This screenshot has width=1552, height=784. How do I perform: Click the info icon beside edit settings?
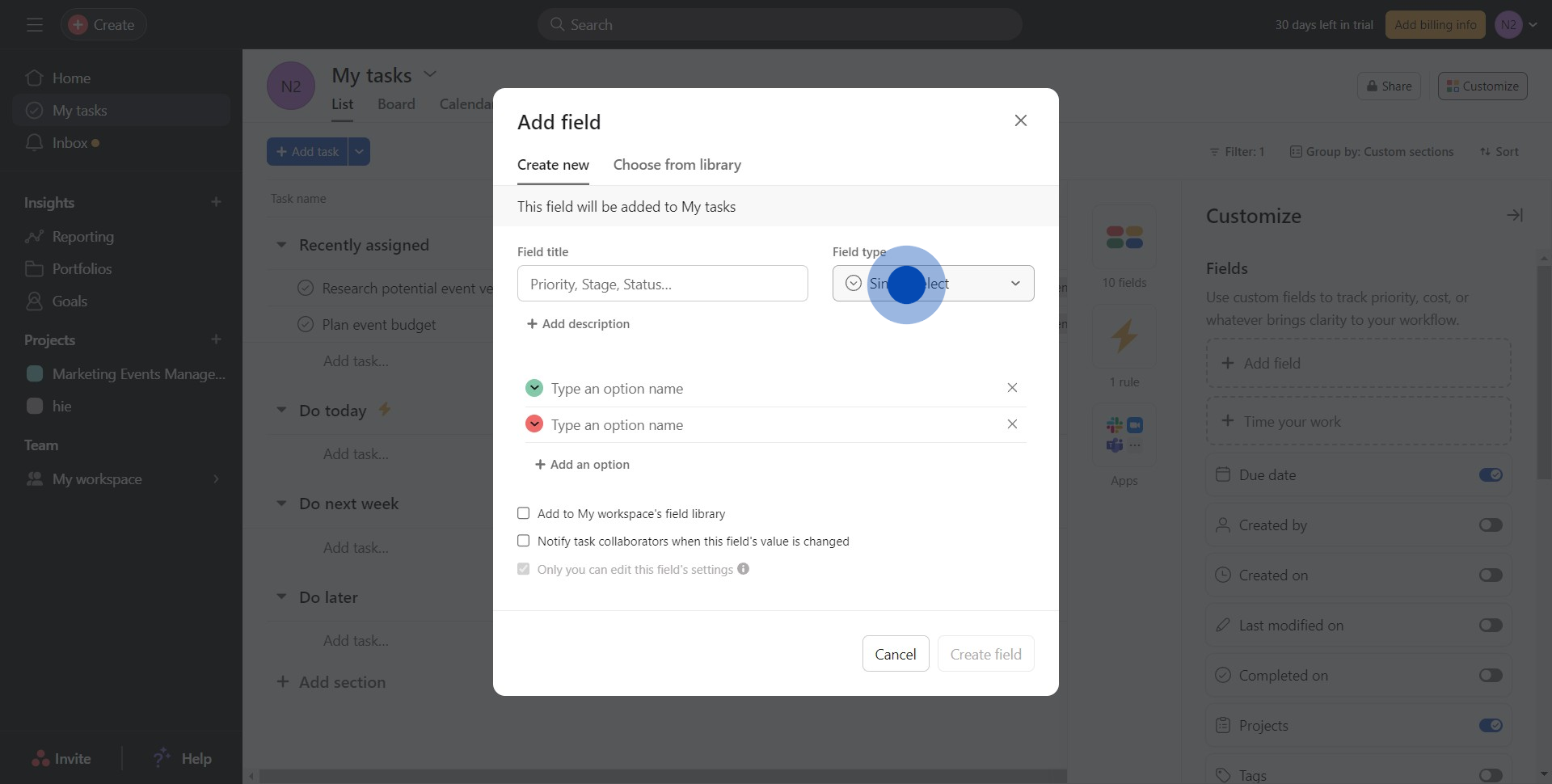743,569
